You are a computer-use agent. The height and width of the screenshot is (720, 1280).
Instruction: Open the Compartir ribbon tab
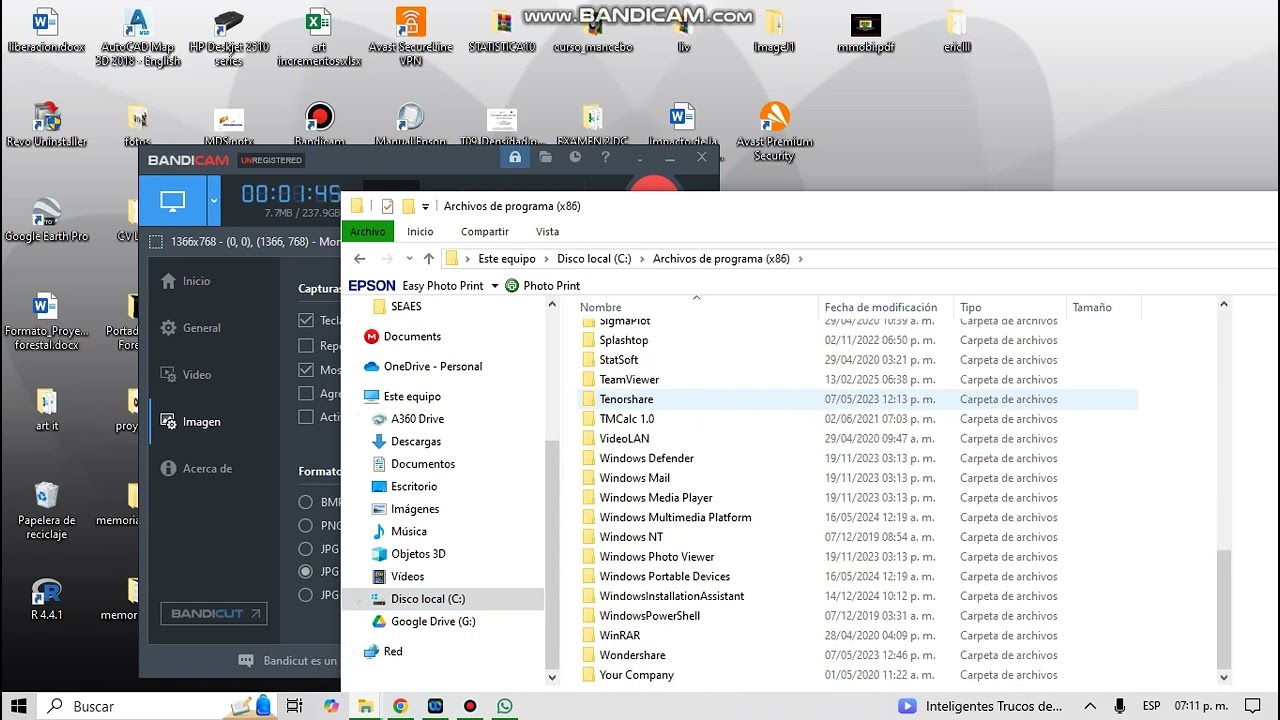click(485, 231)
